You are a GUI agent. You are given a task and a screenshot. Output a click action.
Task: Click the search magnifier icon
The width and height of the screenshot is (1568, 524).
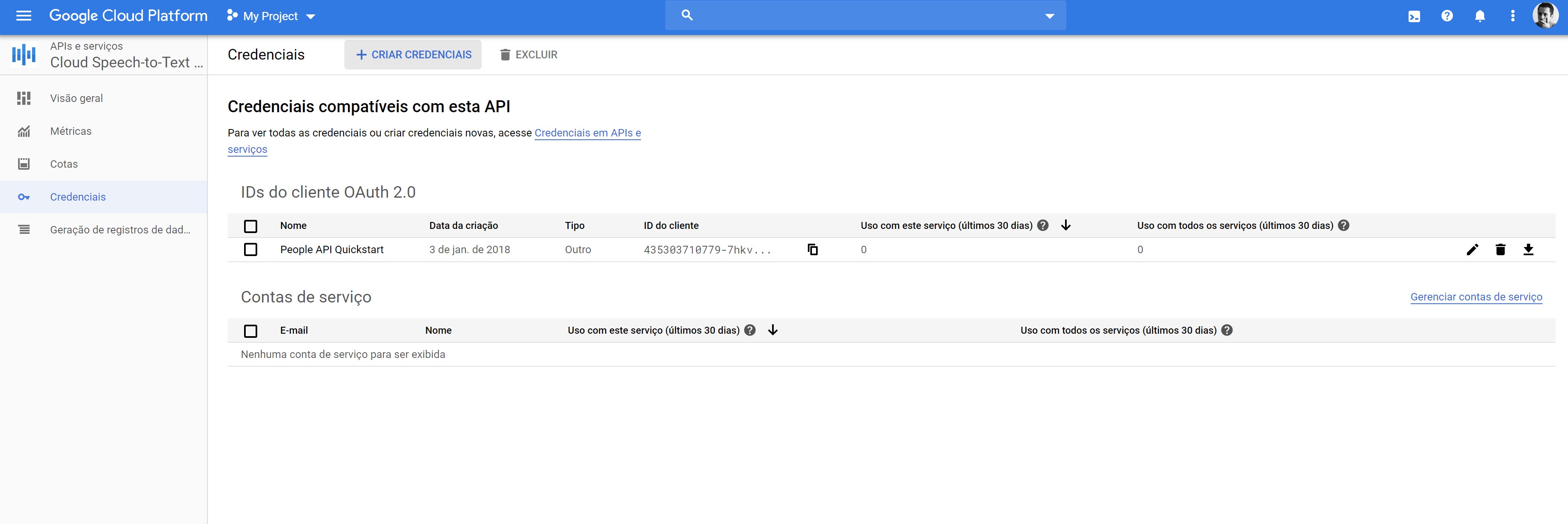click(687, 15)
